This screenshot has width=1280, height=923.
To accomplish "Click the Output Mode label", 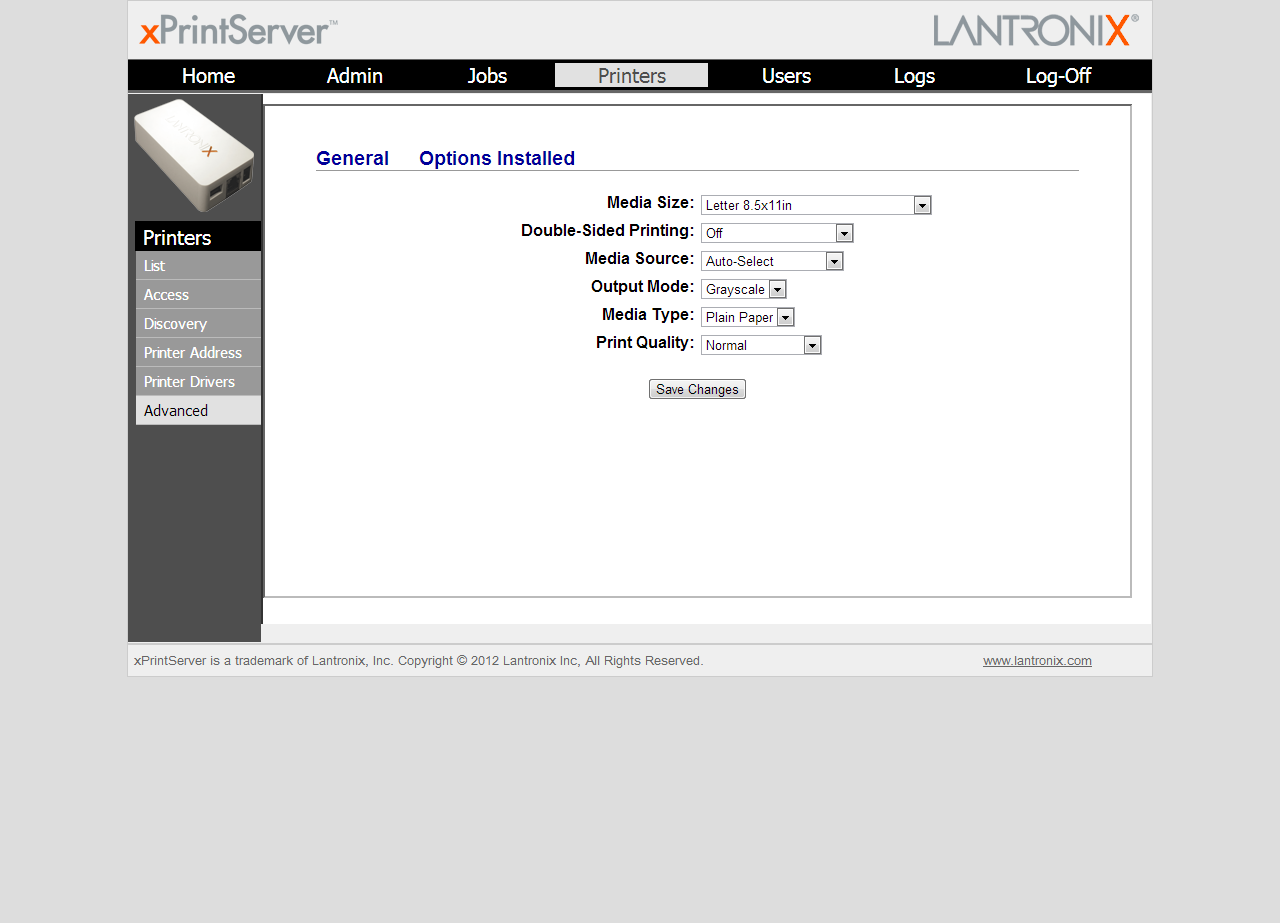I will [643, 287].
